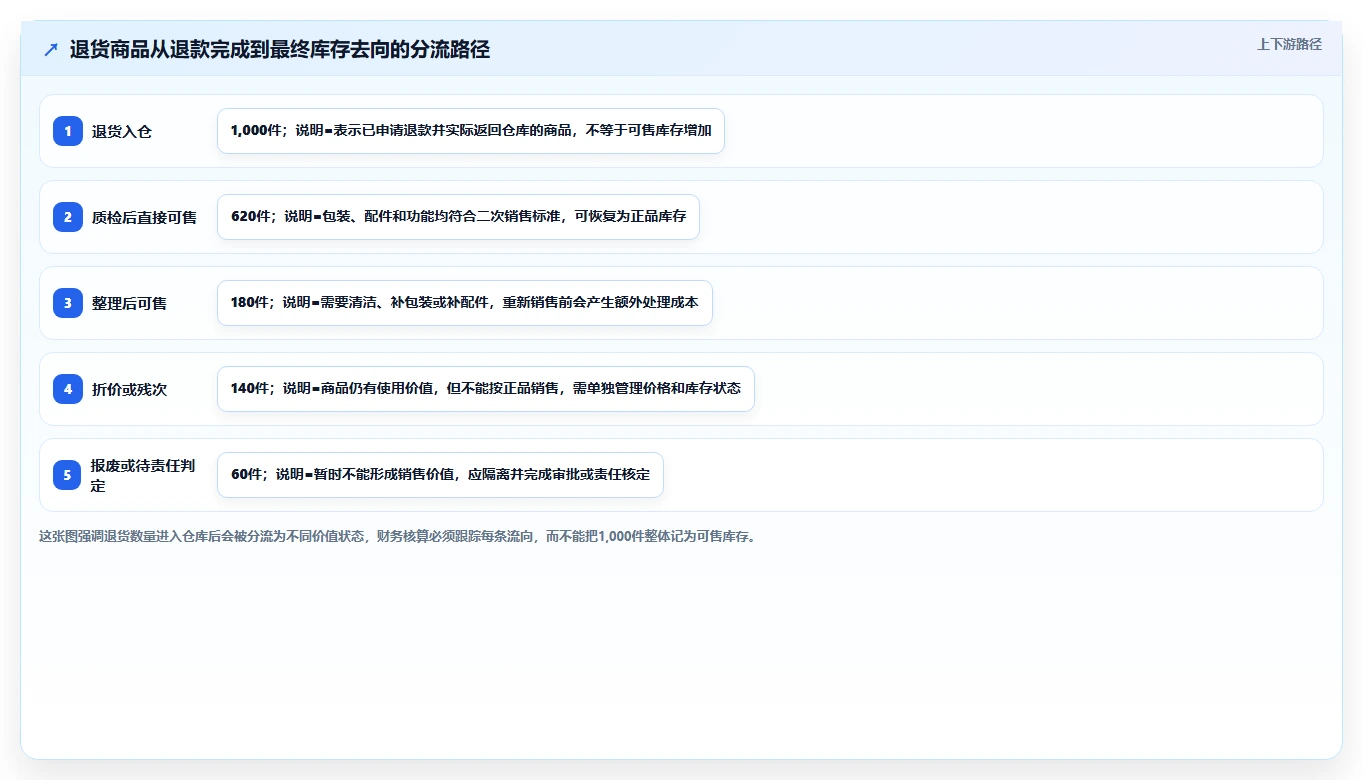Select step number 2 badge for 质检后直接可售
1363x780 pixels.
tap(68, 217)
